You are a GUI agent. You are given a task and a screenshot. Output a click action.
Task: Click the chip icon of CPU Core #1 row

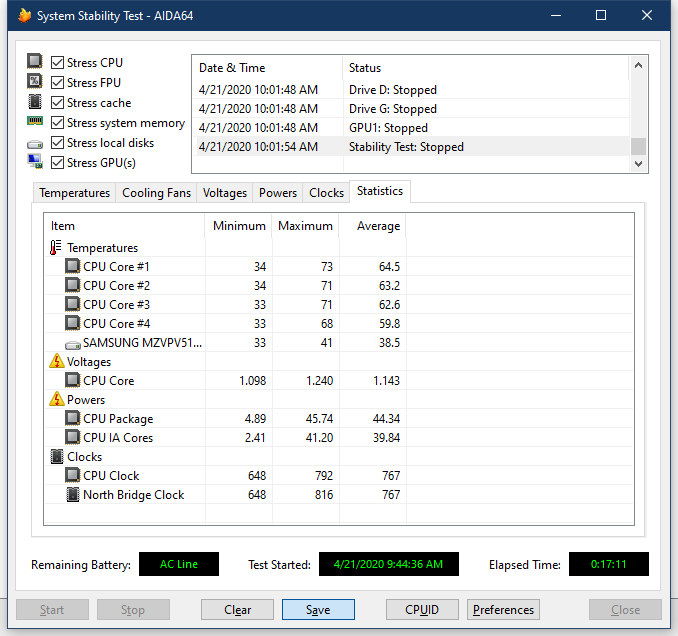click(x=72, y=266)
